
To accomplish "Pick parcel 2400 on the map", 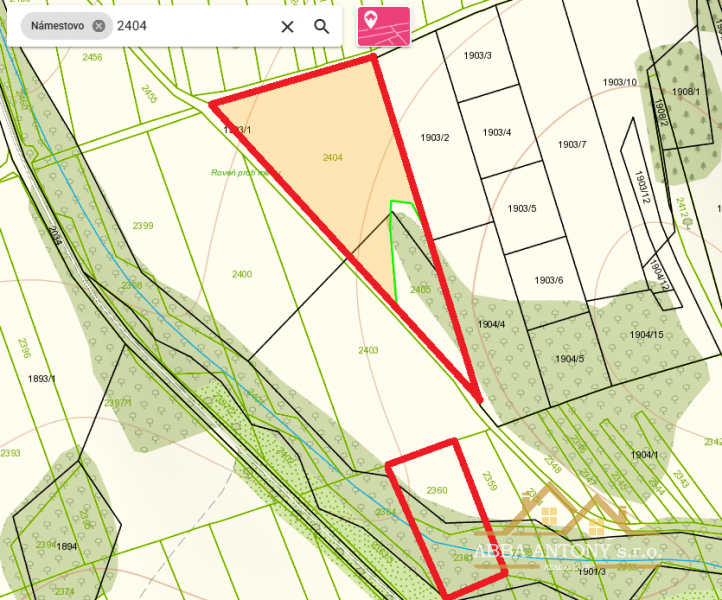I will pos(242,274).
